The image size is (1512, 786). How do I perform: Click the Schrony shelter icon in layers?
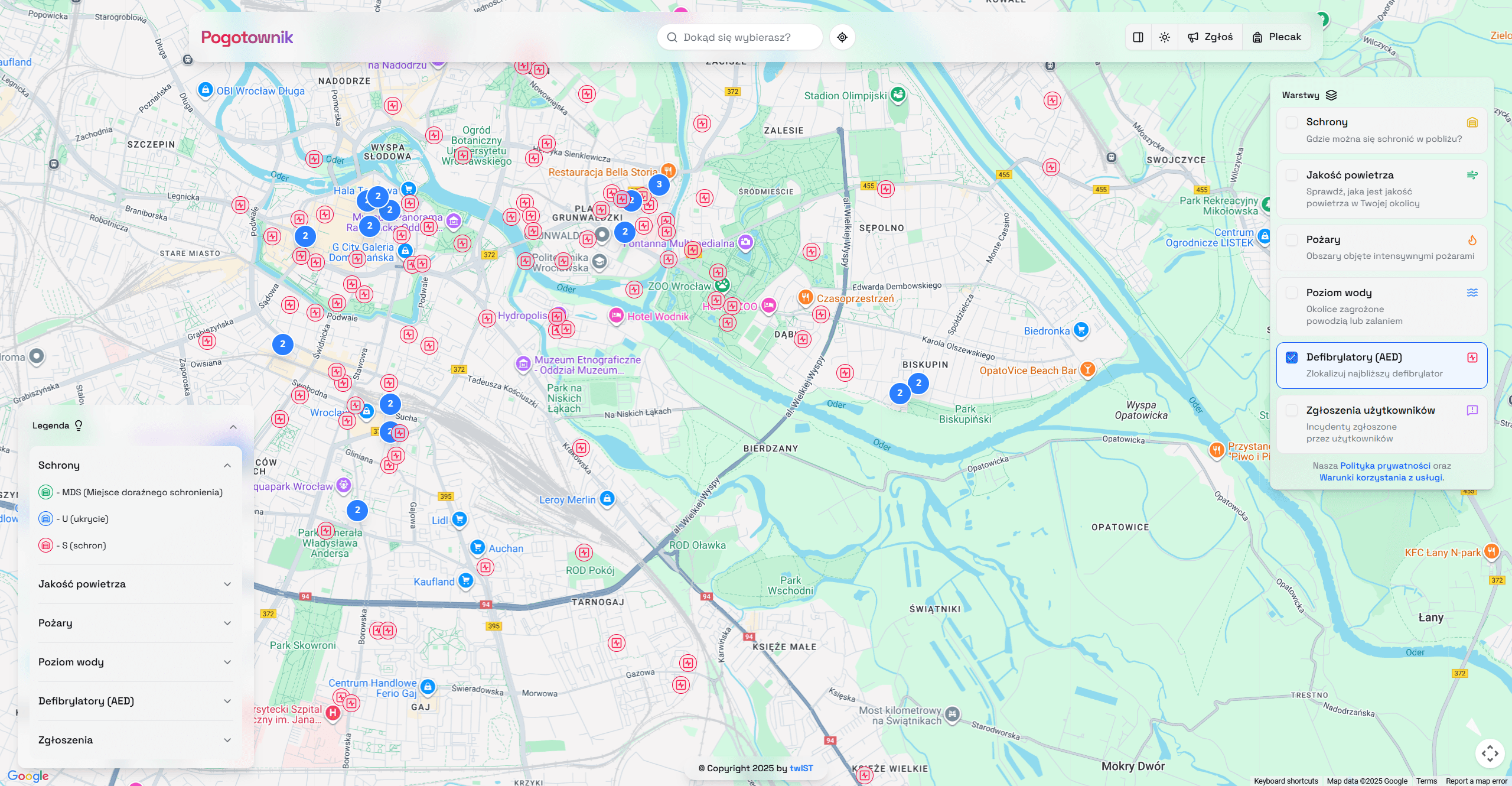[1472, 122]
